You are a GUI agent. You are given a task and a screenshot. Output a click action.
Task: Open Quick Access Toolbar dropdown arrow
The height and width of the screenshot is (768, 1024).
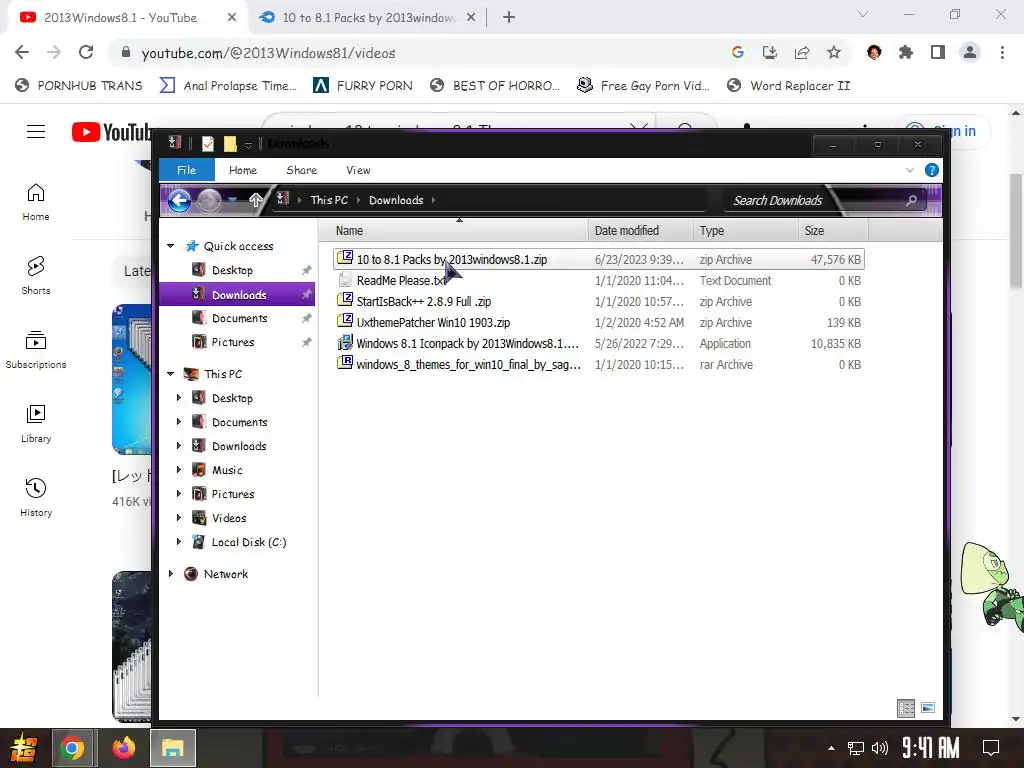pos(248,144)
